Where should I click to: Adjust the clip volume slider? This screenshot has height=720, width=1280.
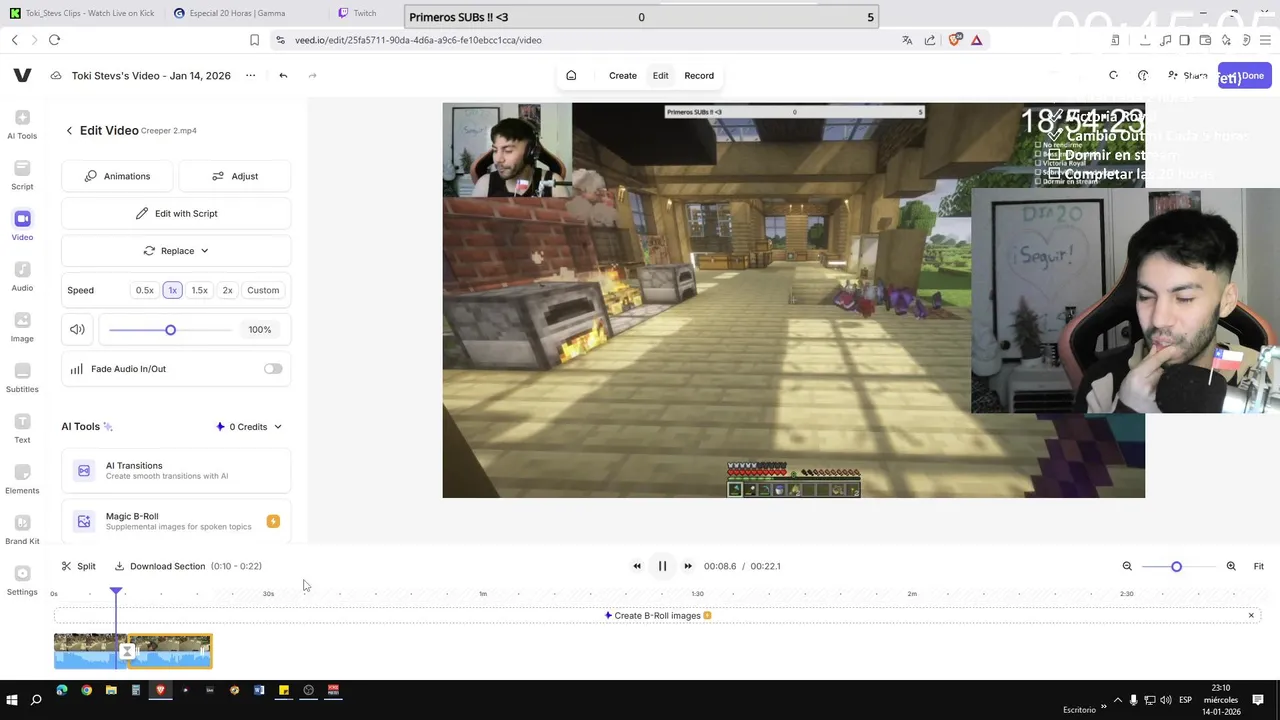pos(170,330)
